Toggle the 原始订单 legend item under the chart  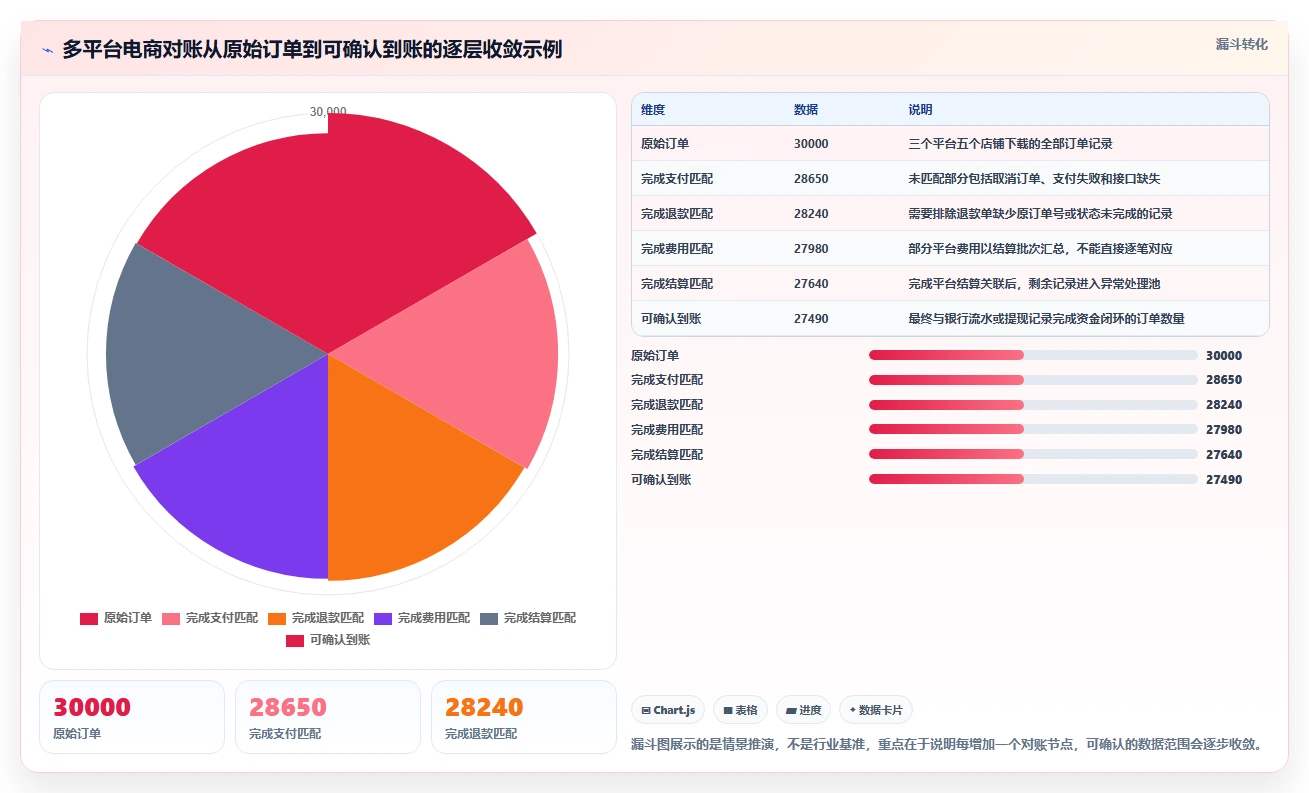(116, 618)
